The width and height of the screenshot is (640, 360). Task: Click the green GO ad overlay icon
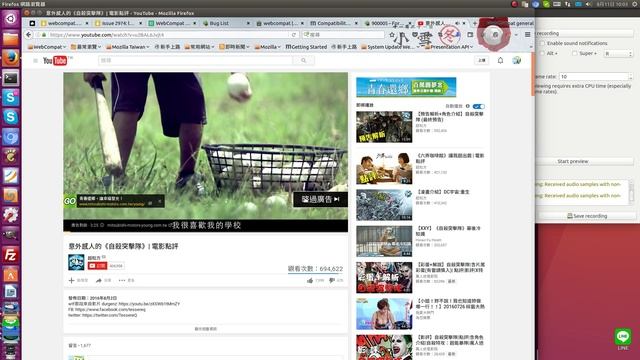[x=69, y=201]
